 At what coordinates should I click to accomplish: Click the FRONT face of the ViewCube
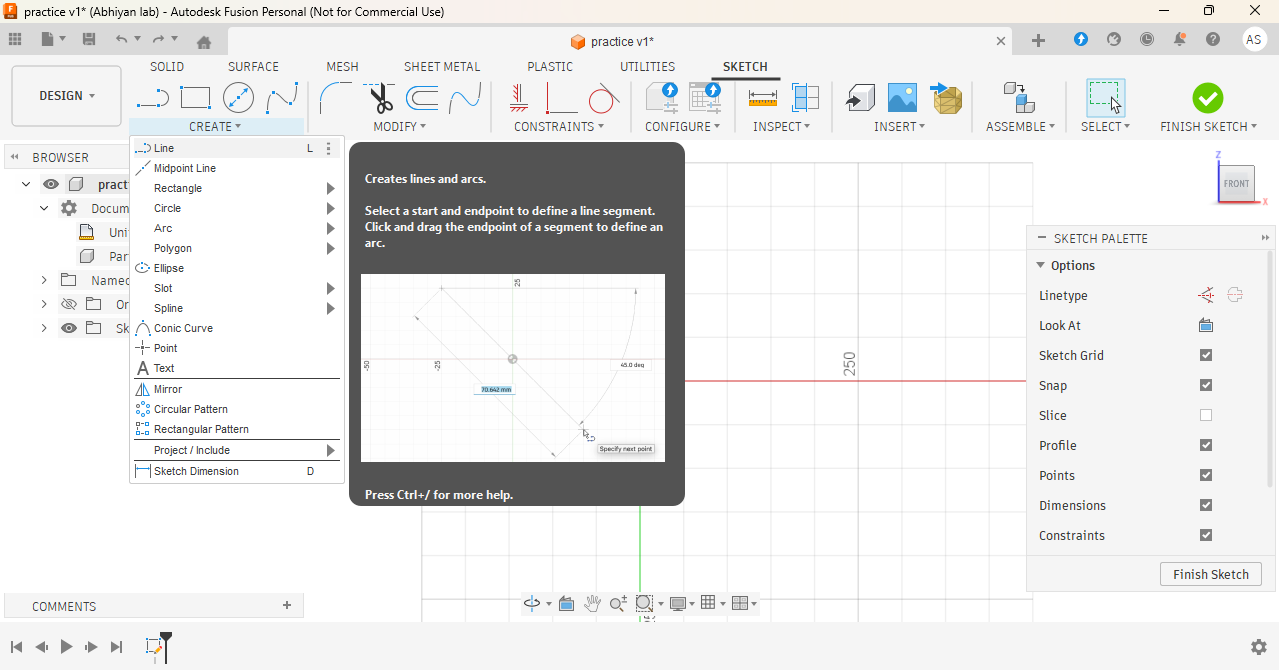point(1237,183)
